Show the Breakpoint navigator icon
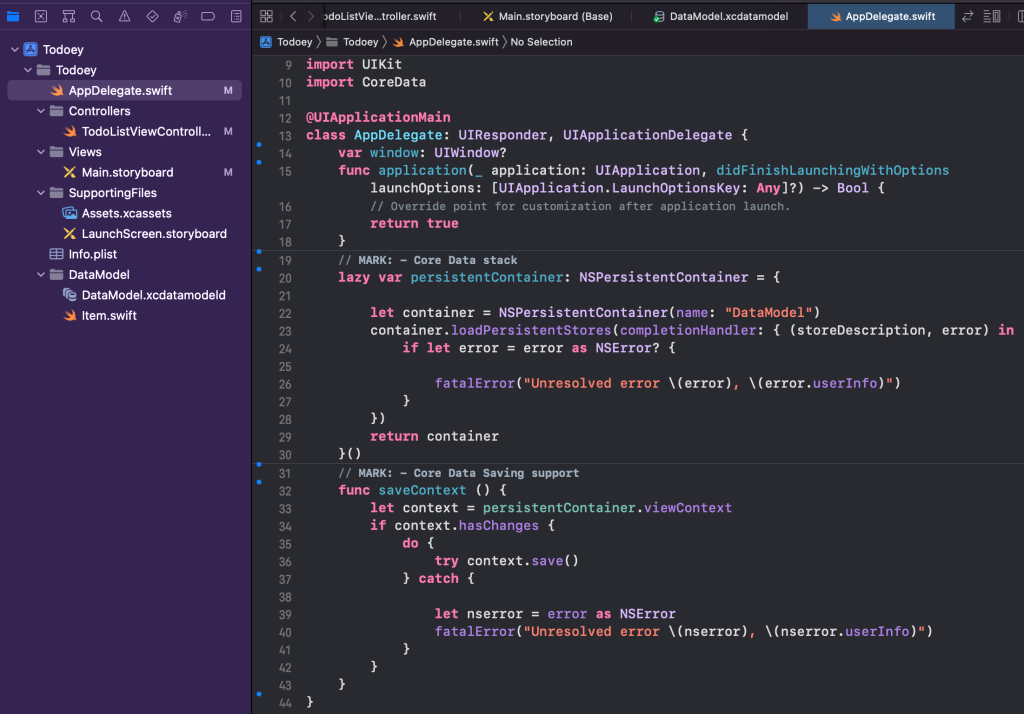This screenshot has width=1024, height=714. [207, 16]
